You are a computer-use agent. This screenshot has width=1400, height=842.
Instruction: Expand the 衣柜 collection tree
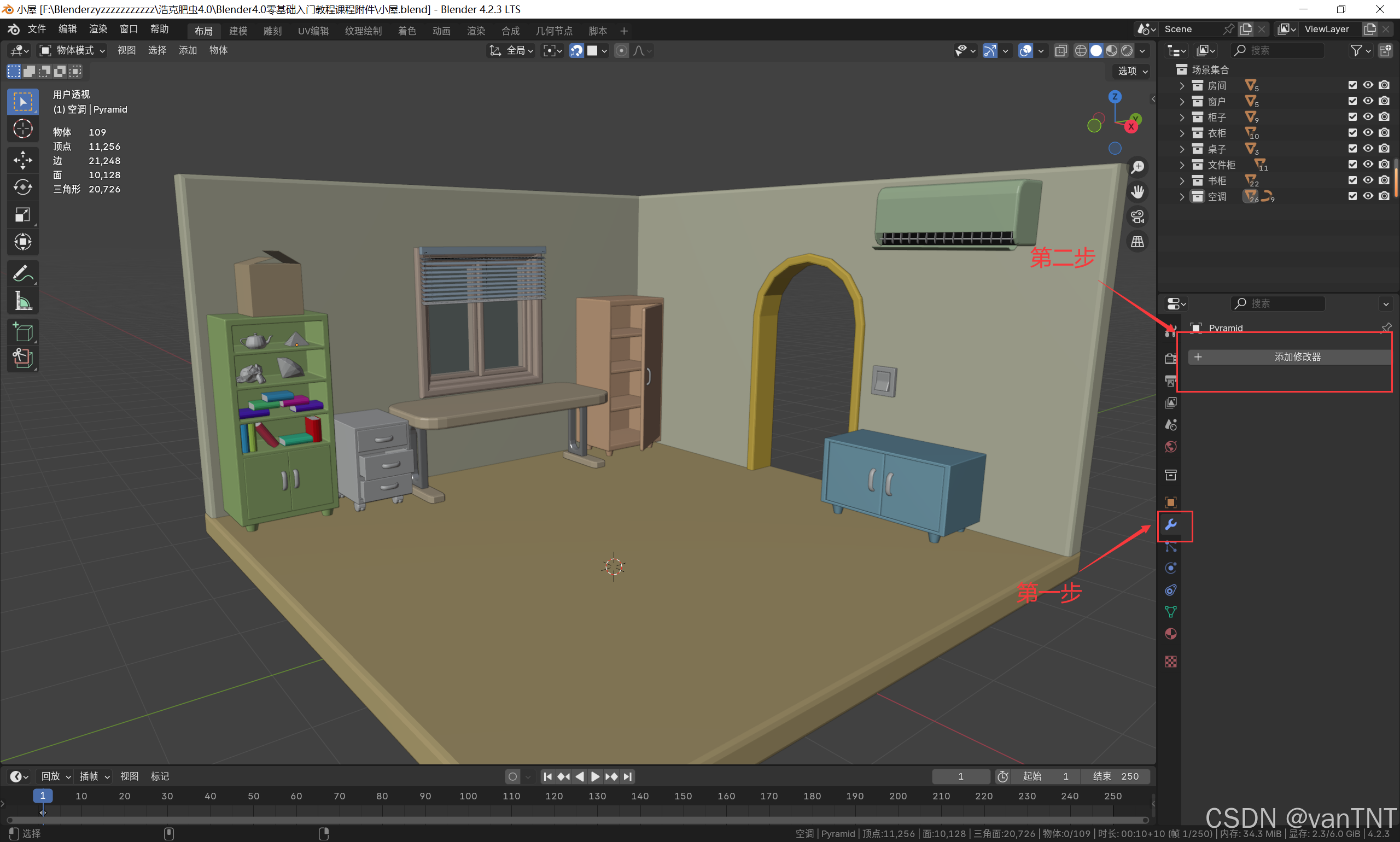click(1182, 133)
